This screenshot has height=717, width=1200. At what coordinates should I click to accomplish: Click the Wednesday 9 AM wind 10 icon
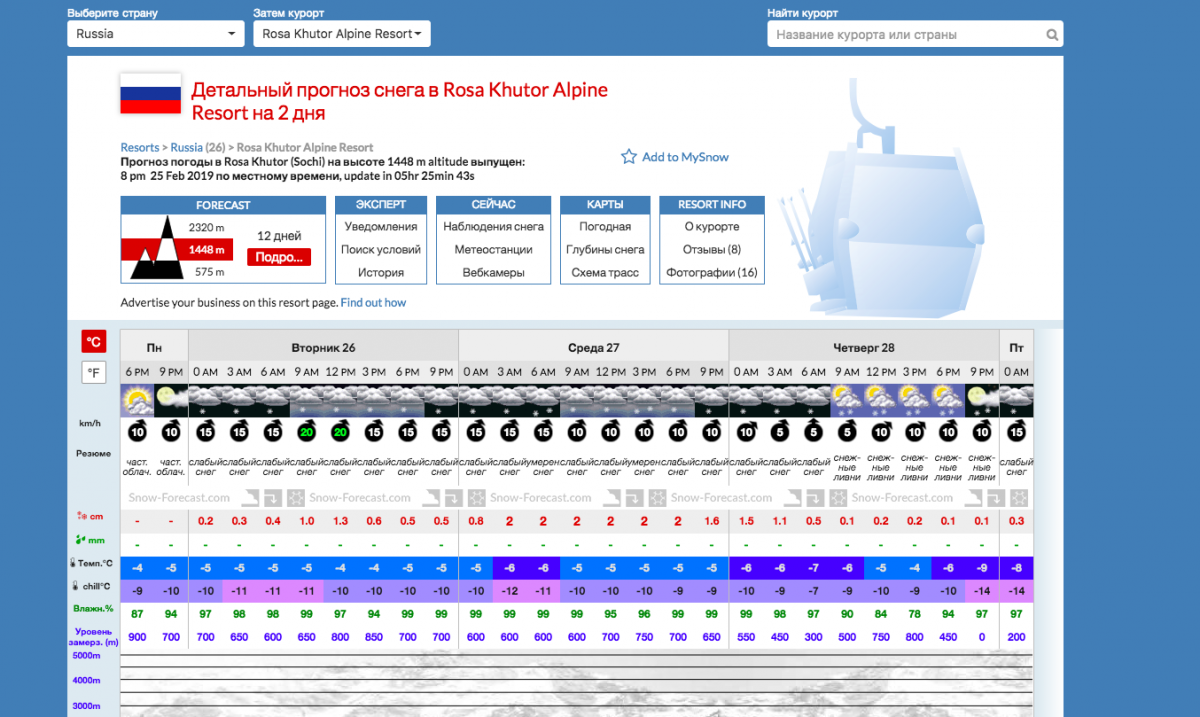(x=577, y=432)
